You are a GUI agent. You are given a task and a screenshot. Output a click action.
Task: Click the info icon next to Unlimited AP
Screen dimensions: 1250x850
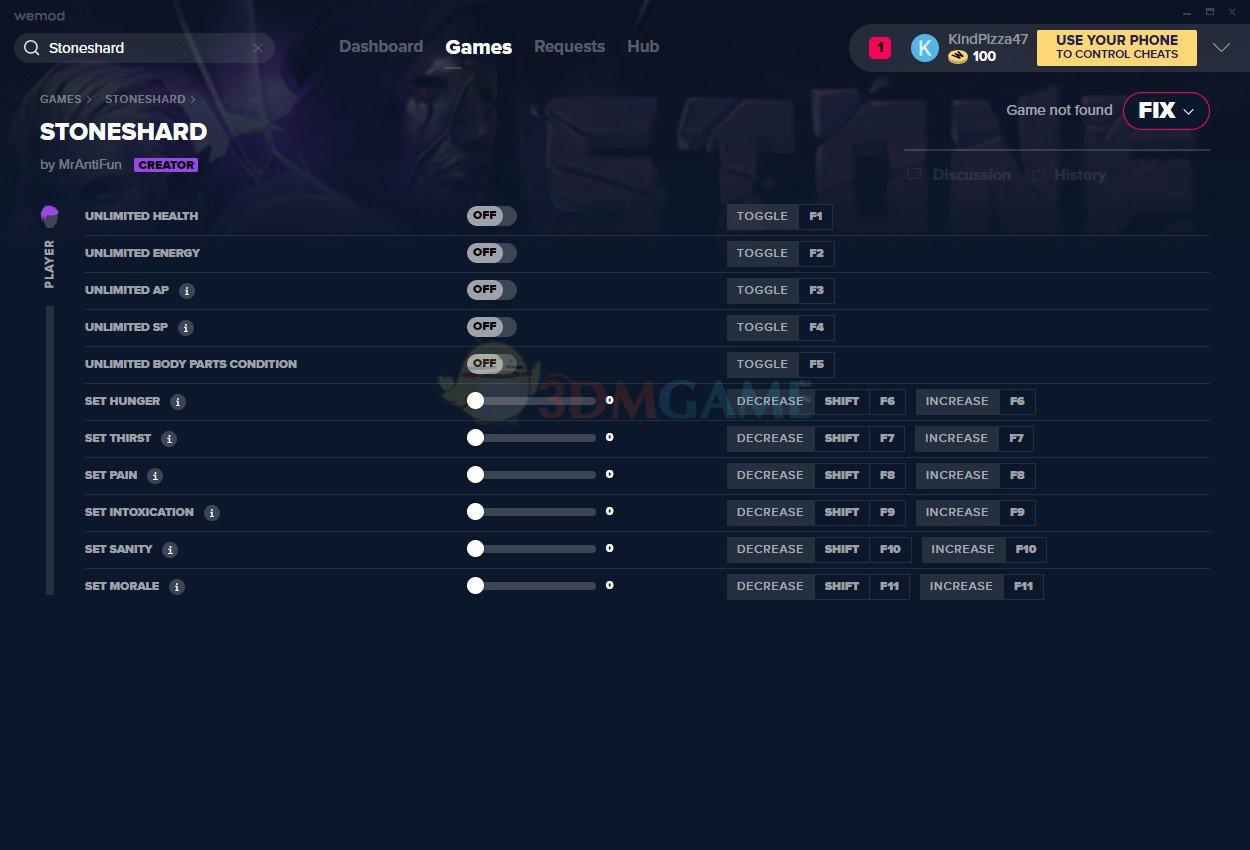187,291
